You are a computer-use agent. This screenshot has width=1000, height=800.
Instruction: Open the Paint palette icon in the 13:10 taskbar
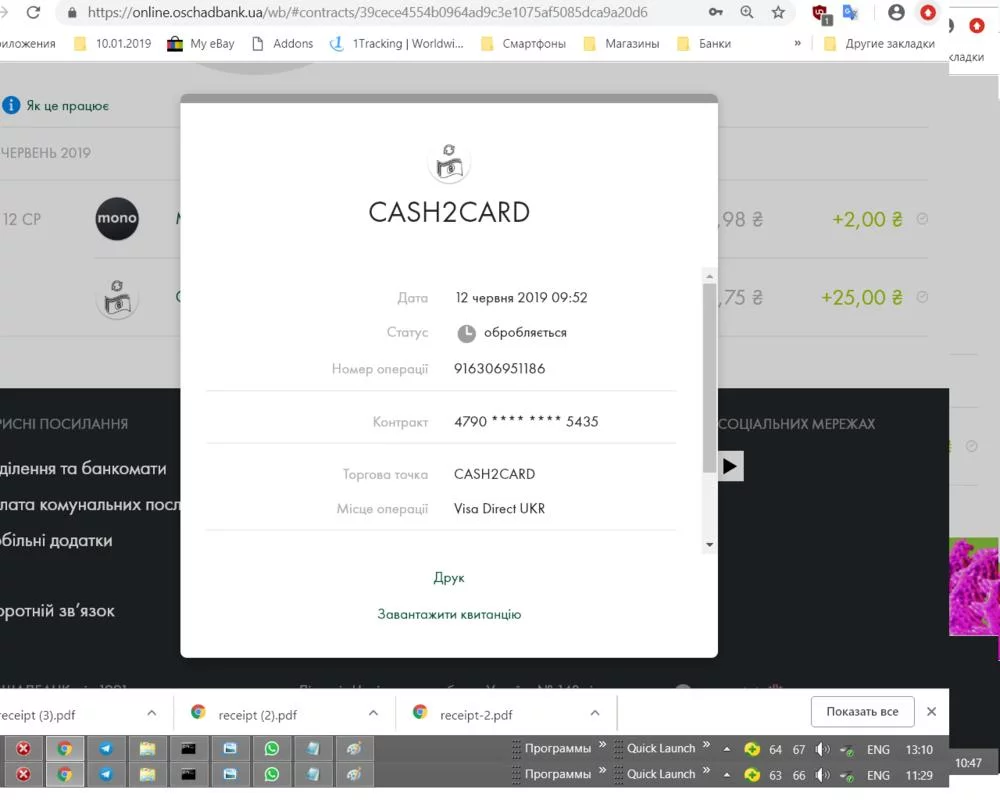coord(354,748)
